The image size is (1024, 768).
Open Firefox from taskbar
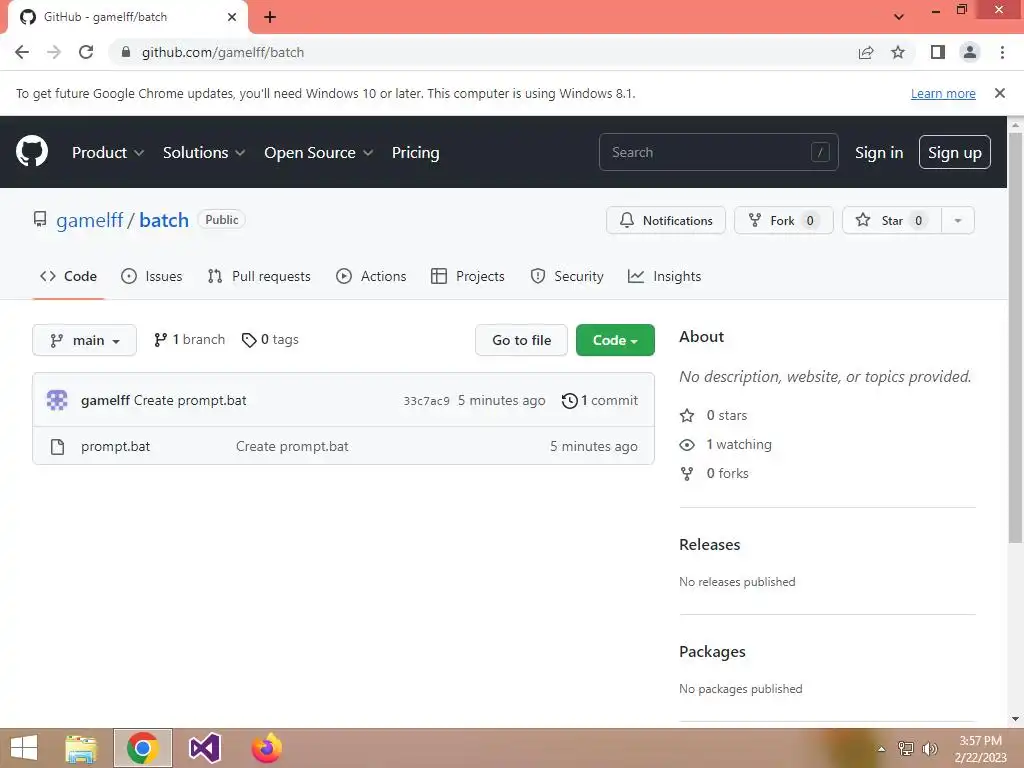click(266, 748)
